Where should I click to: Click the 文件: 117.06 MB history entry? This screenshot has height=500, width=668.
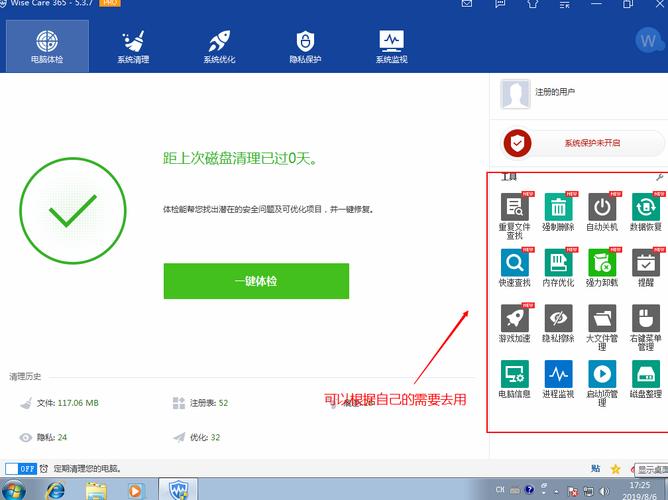click(60, 402)
